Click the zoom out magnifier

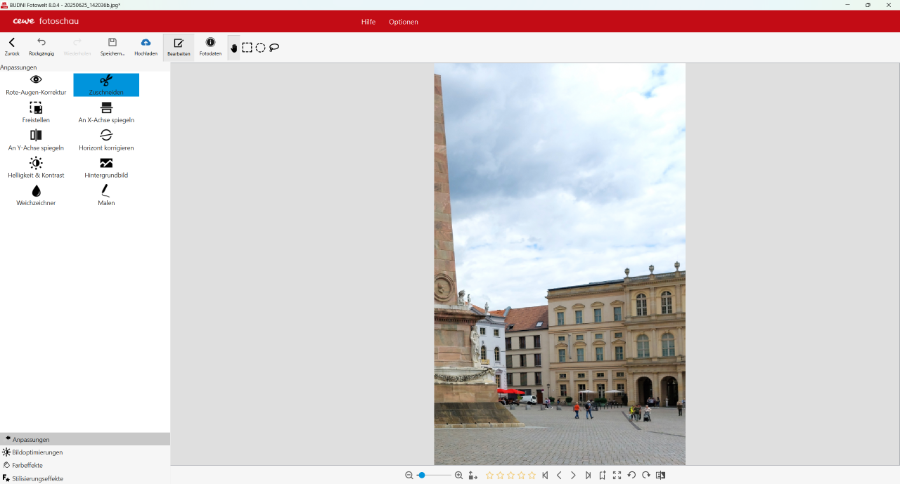pyautogui.click(x=409, y=475)
